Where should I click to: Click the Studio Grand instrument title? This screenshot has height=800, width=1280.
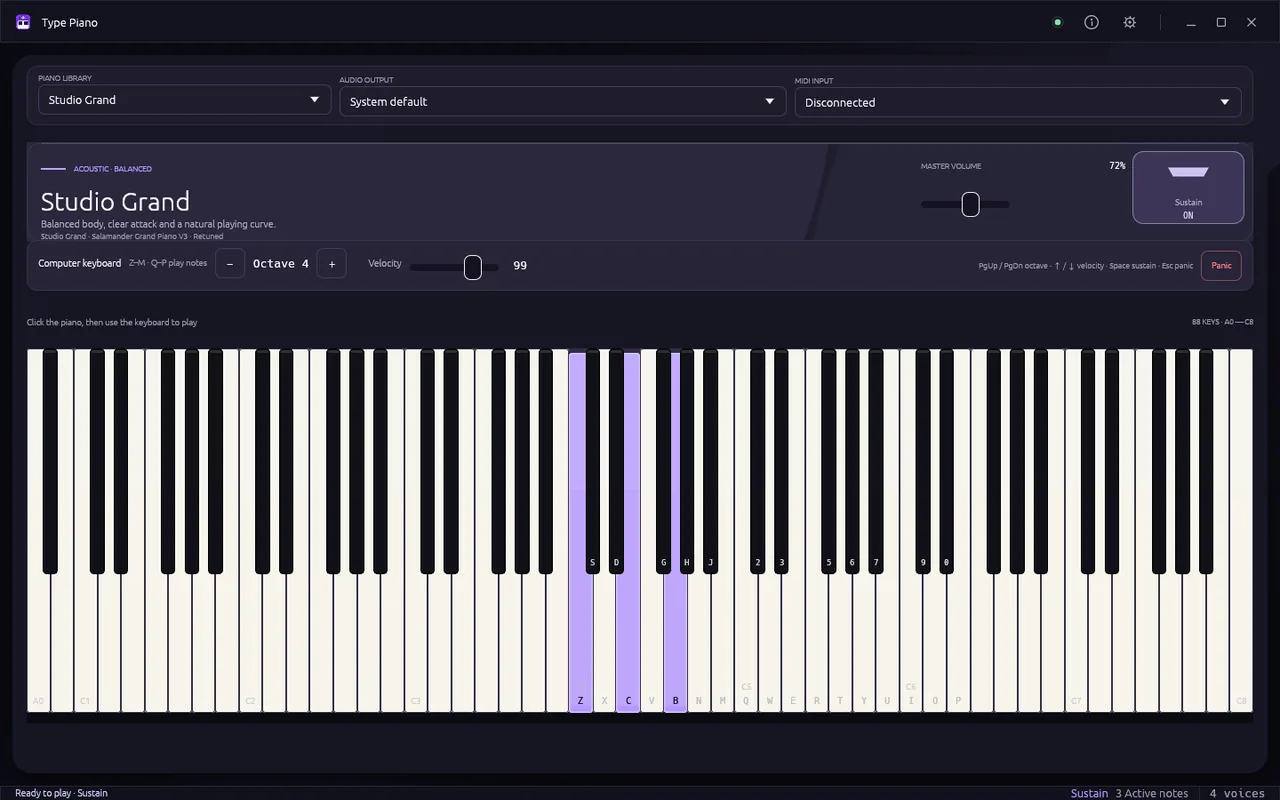click(x=115, y=202)
